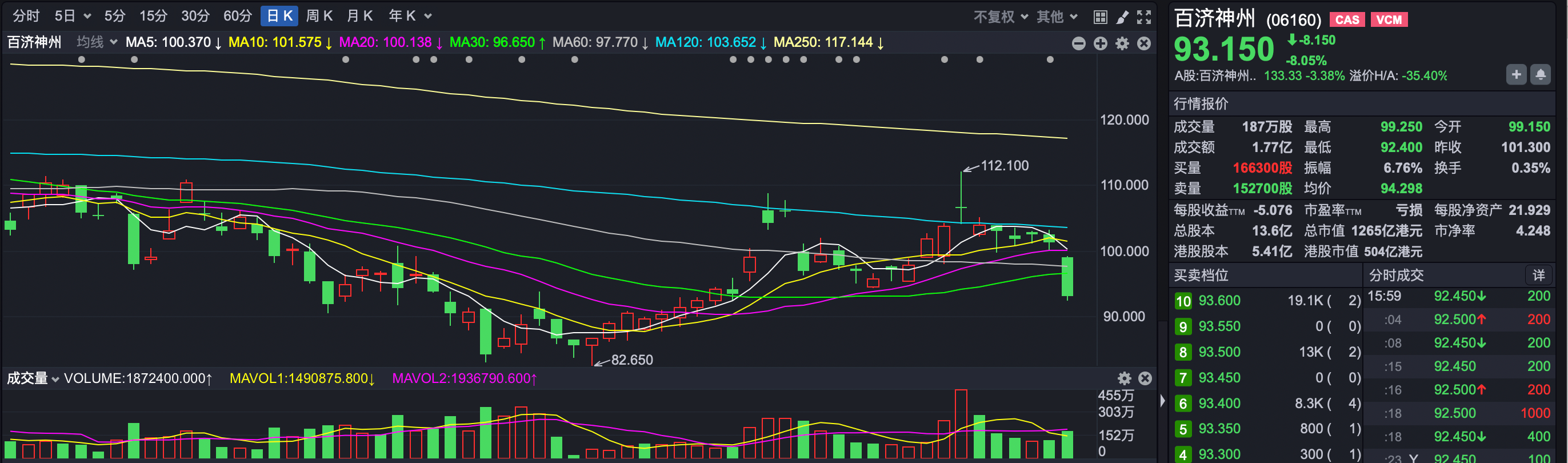
Task: Zoom in the K-line chart with plus icon
Action: click(1100, 43)
